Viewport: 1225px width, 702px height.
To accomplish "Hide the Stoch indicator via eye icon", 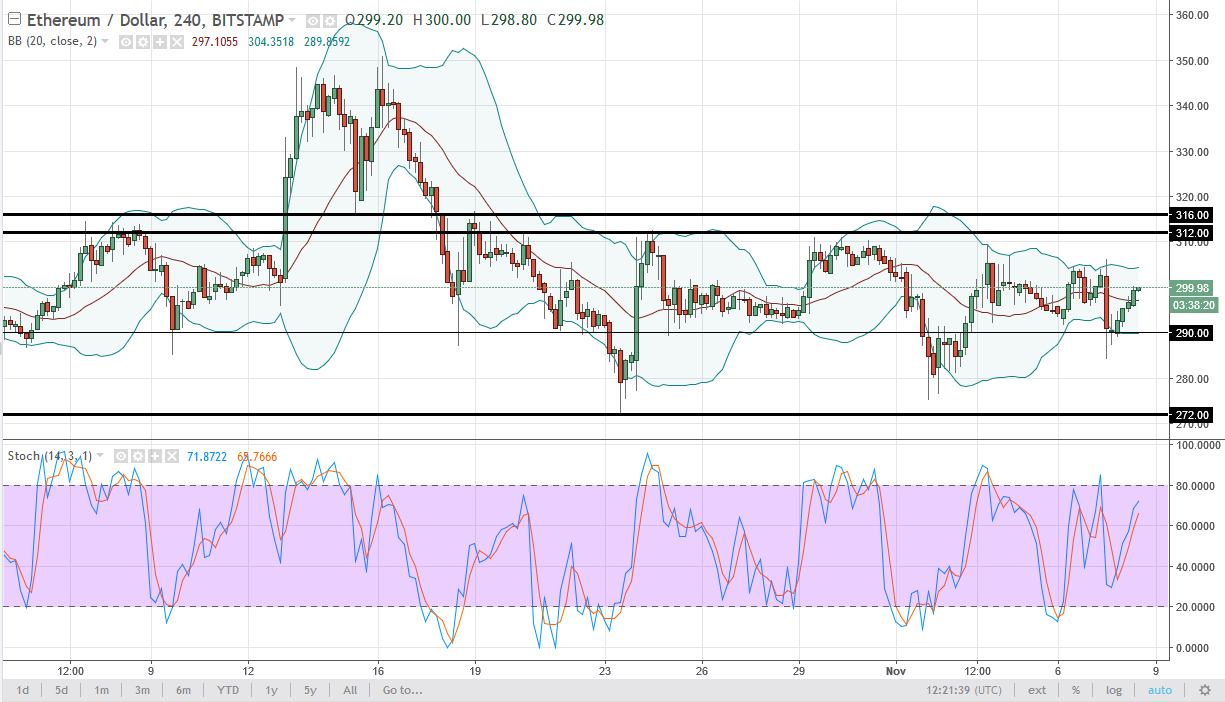I will click(121, 456).
